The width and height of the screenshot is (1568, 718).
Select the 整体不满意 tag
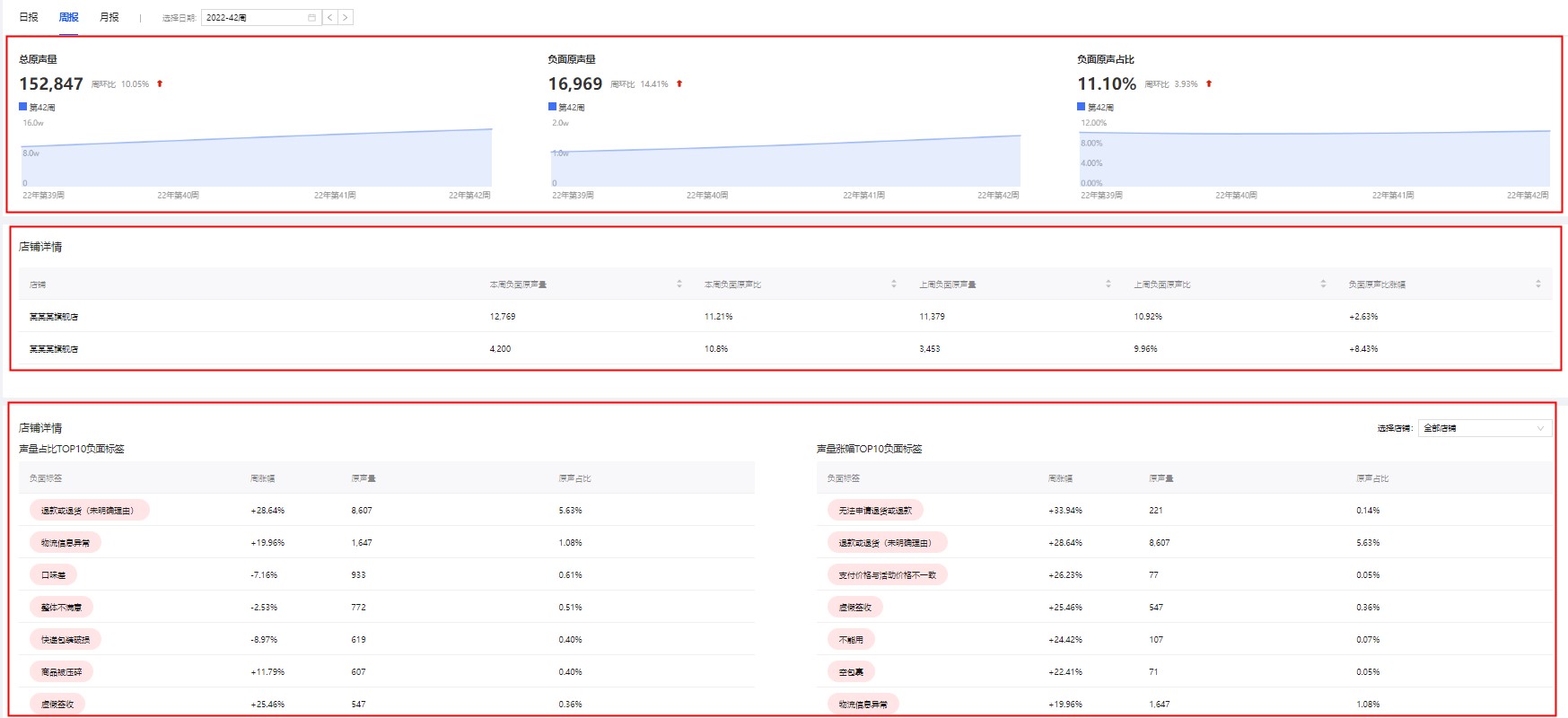click(61, 607)
